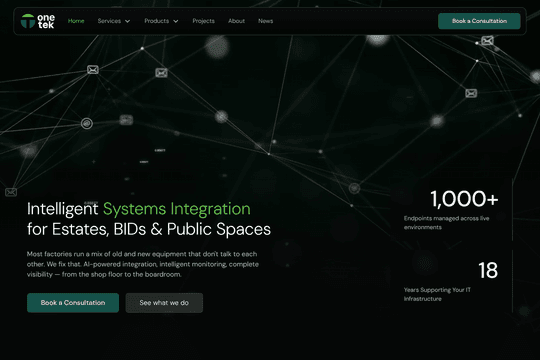Expand the Services dropdown chevron
The height and width of the screenshot is (360, 540).
coord(127,21)
